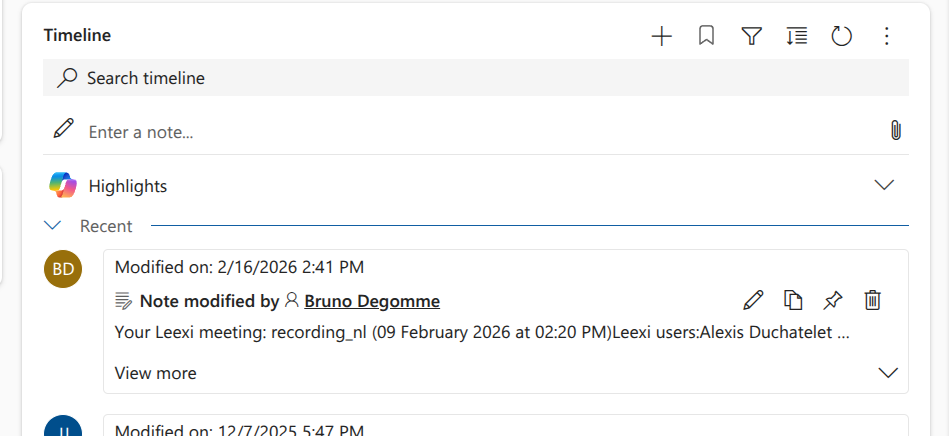The height and width of the screenshot is (436, 949).
Task: Toggle timeline sort order icon
Action: [796, 36]
